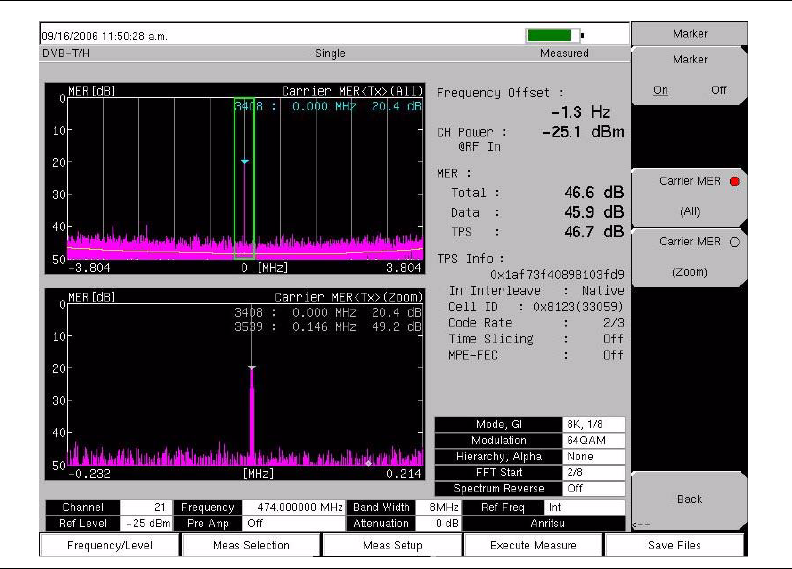Click the marker on the Zoom graph peak
This screenshot has width=792, height=569.
(251, 368)
